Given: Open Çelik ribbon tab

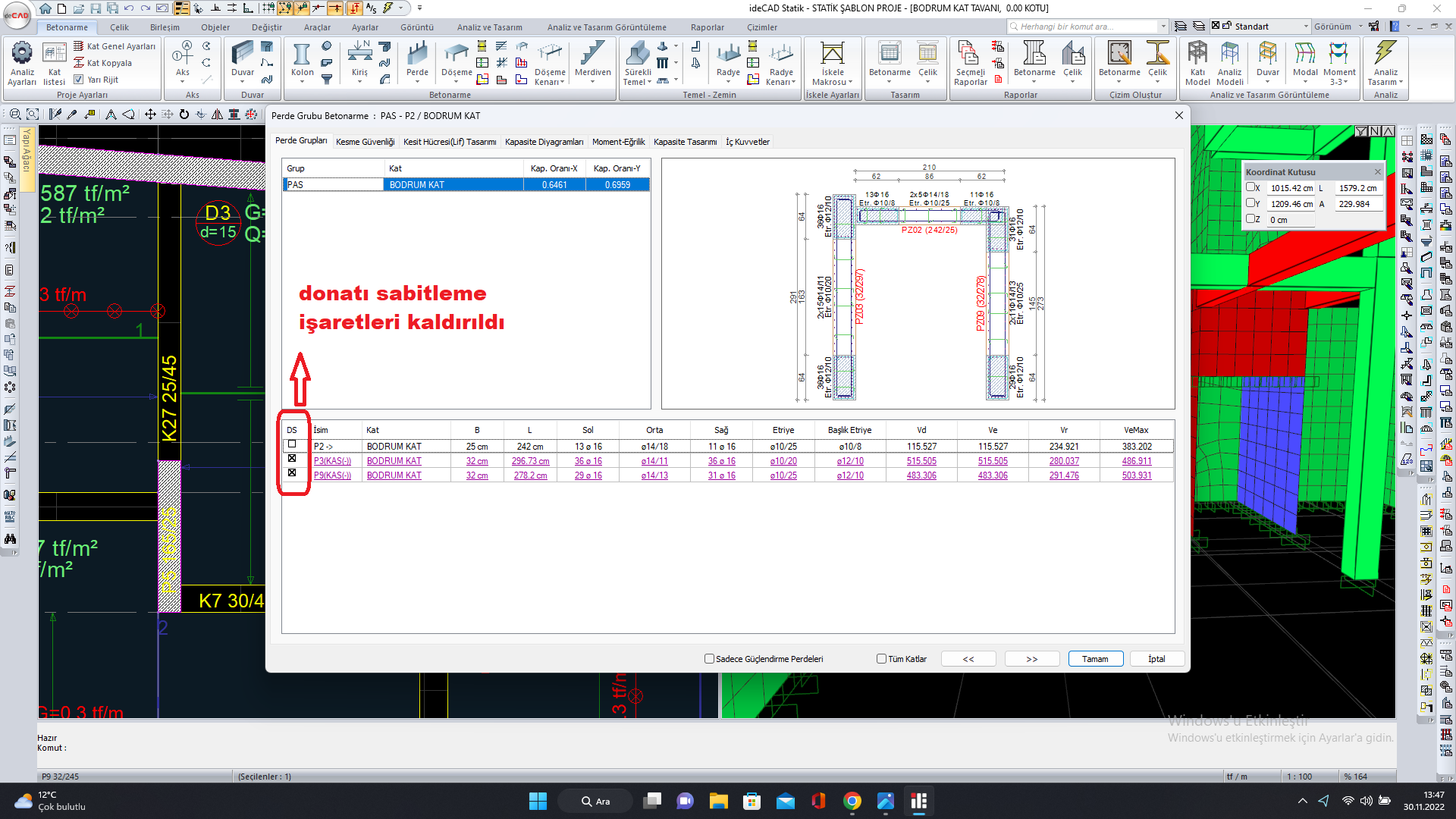Looking at the screenshot, I should 119,27.
